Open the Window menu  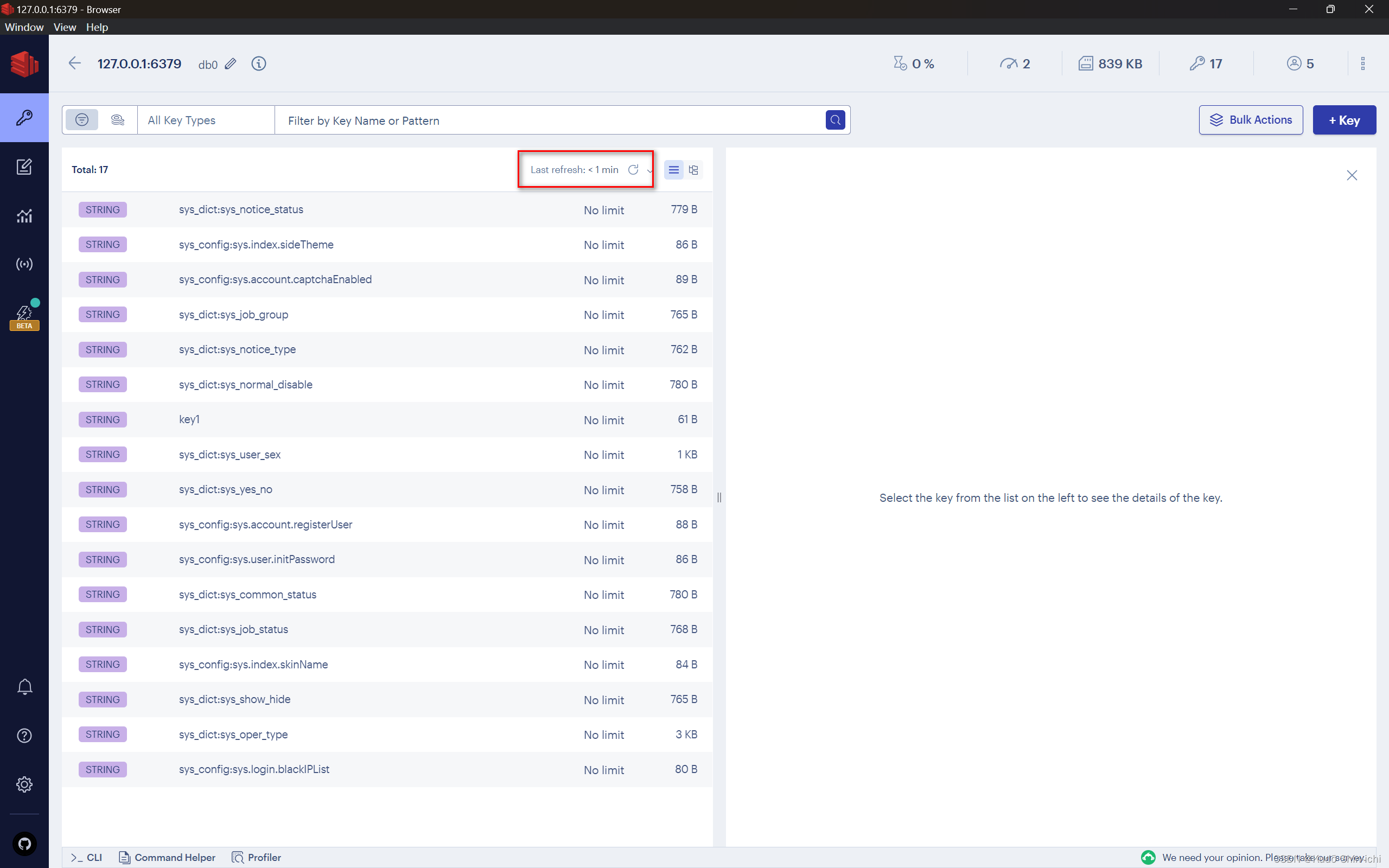(x=24, y=27)
